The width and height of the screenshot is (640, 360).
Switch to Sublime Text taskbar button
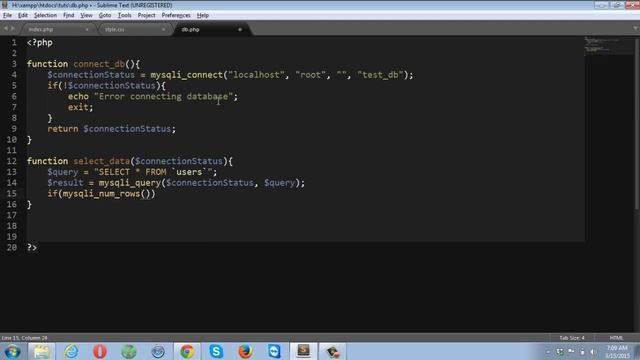(x=304, y=351)
